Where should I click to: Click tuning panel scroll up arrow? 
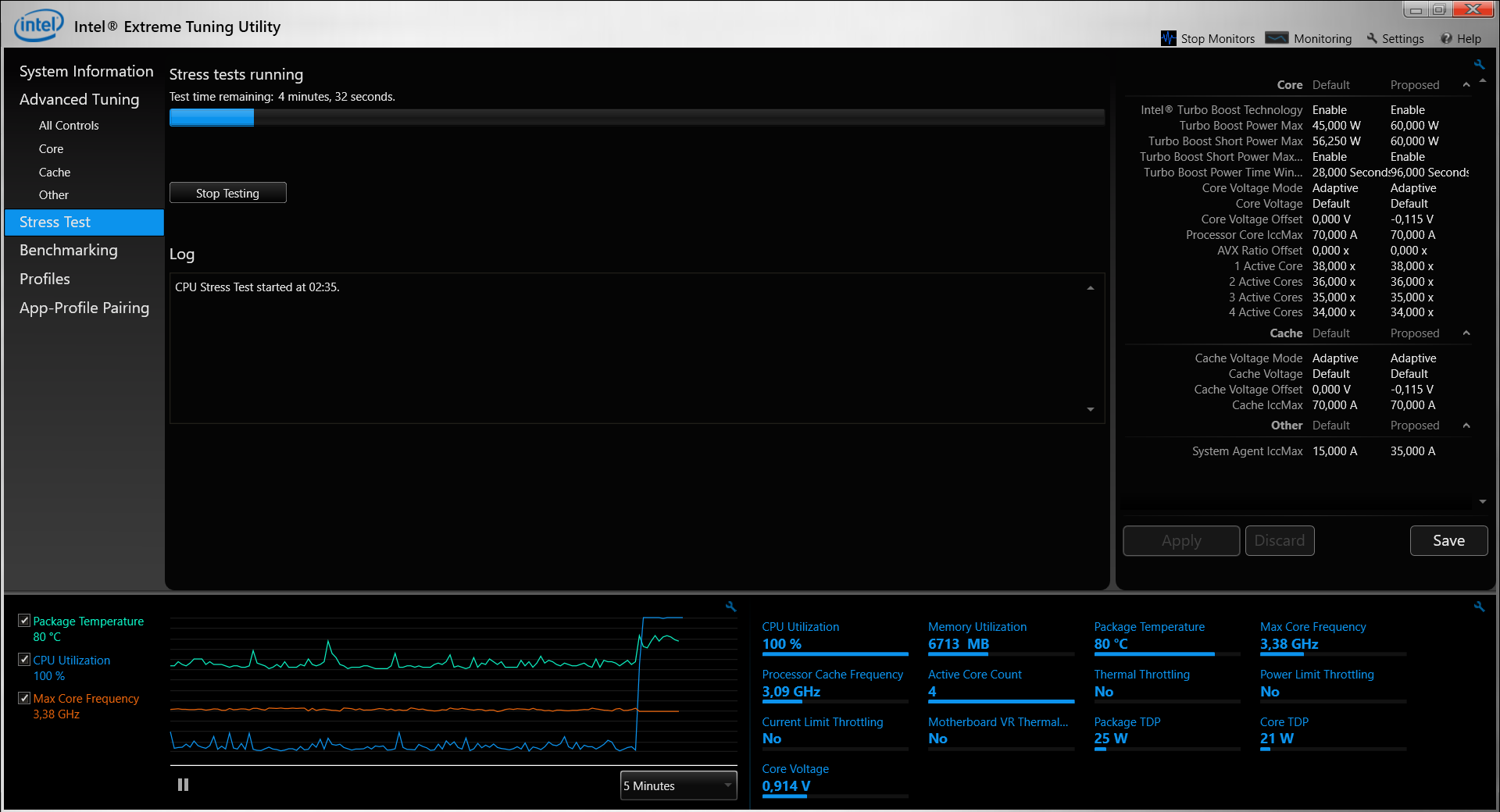pyautogui.click(x=1483, y=80)
